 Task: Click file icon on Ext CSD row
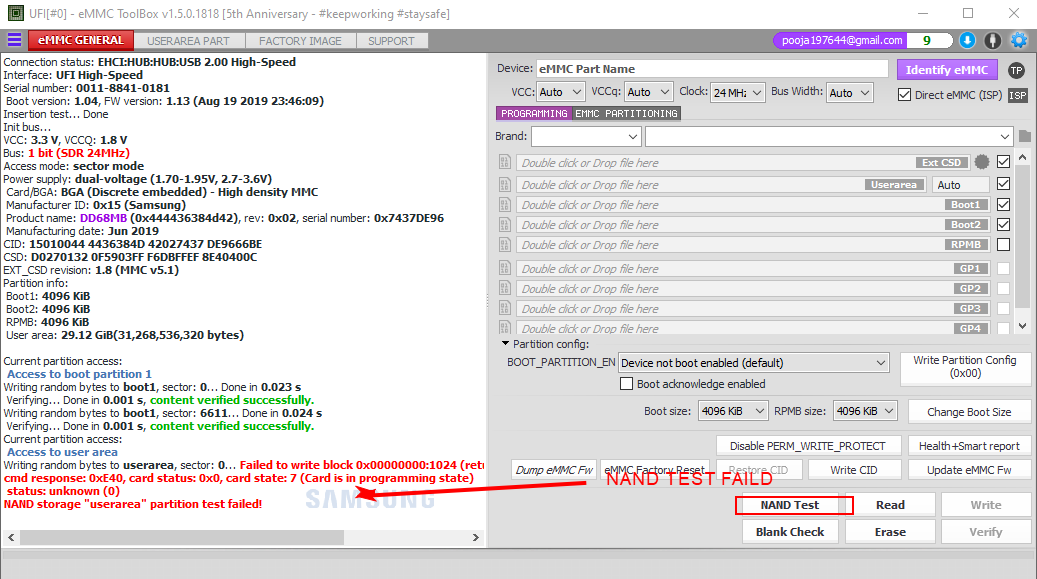point(505,162)
